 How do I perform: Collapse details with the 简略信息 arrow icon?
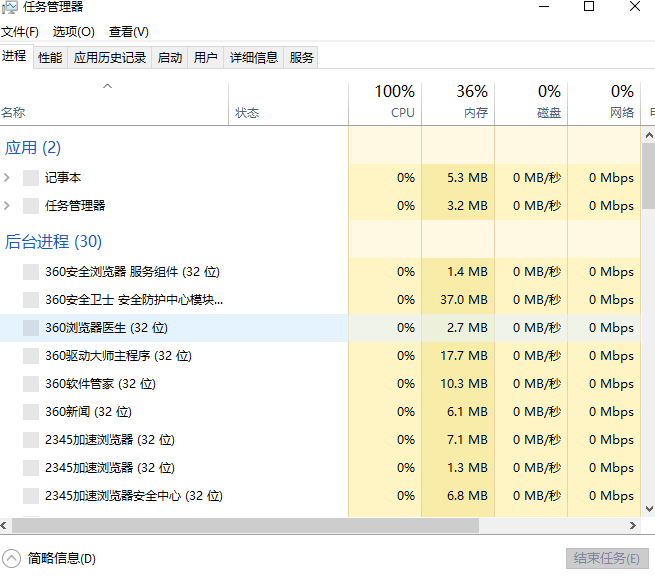11,558
